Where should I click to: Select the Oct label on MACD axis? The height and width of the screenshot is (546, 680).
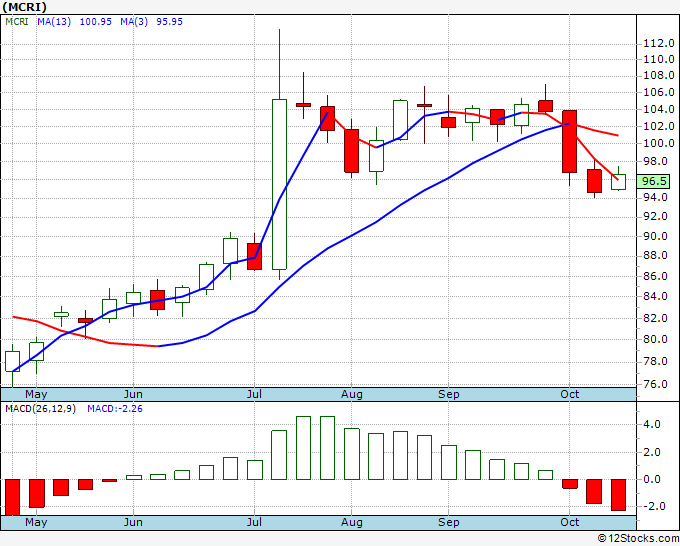(x=569, y=522)
